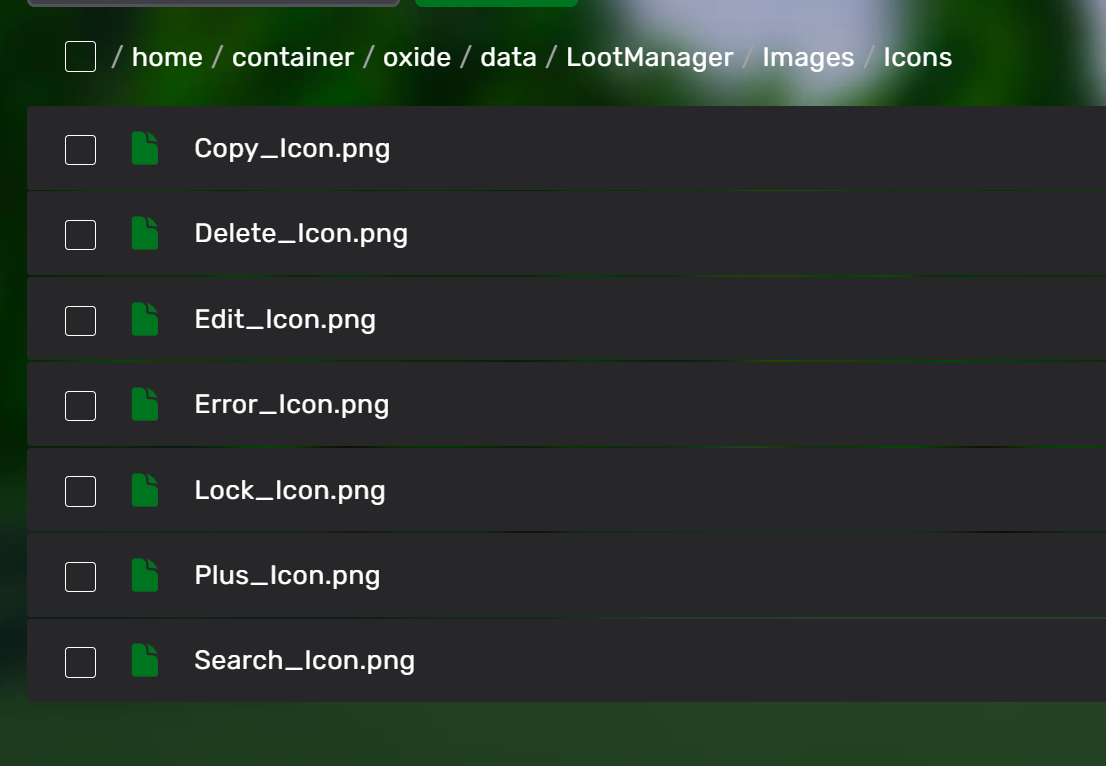This screenshot has width=1106, height=766.
Task: Navigate to the home breadcrumb
Action: [x=167, y=58]
